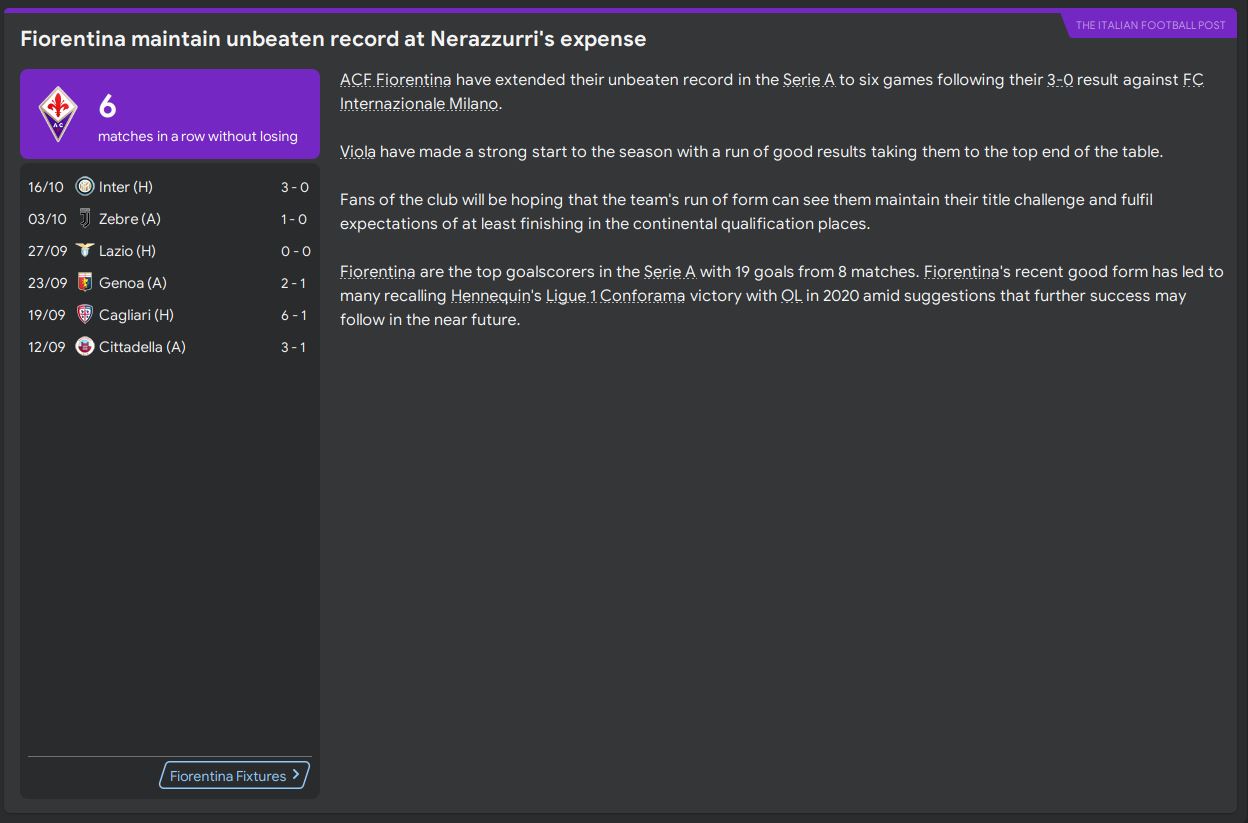Select the Cagliari (H) 6-1 result
This screenshot has height=823, width=1248.
(293, 315)
